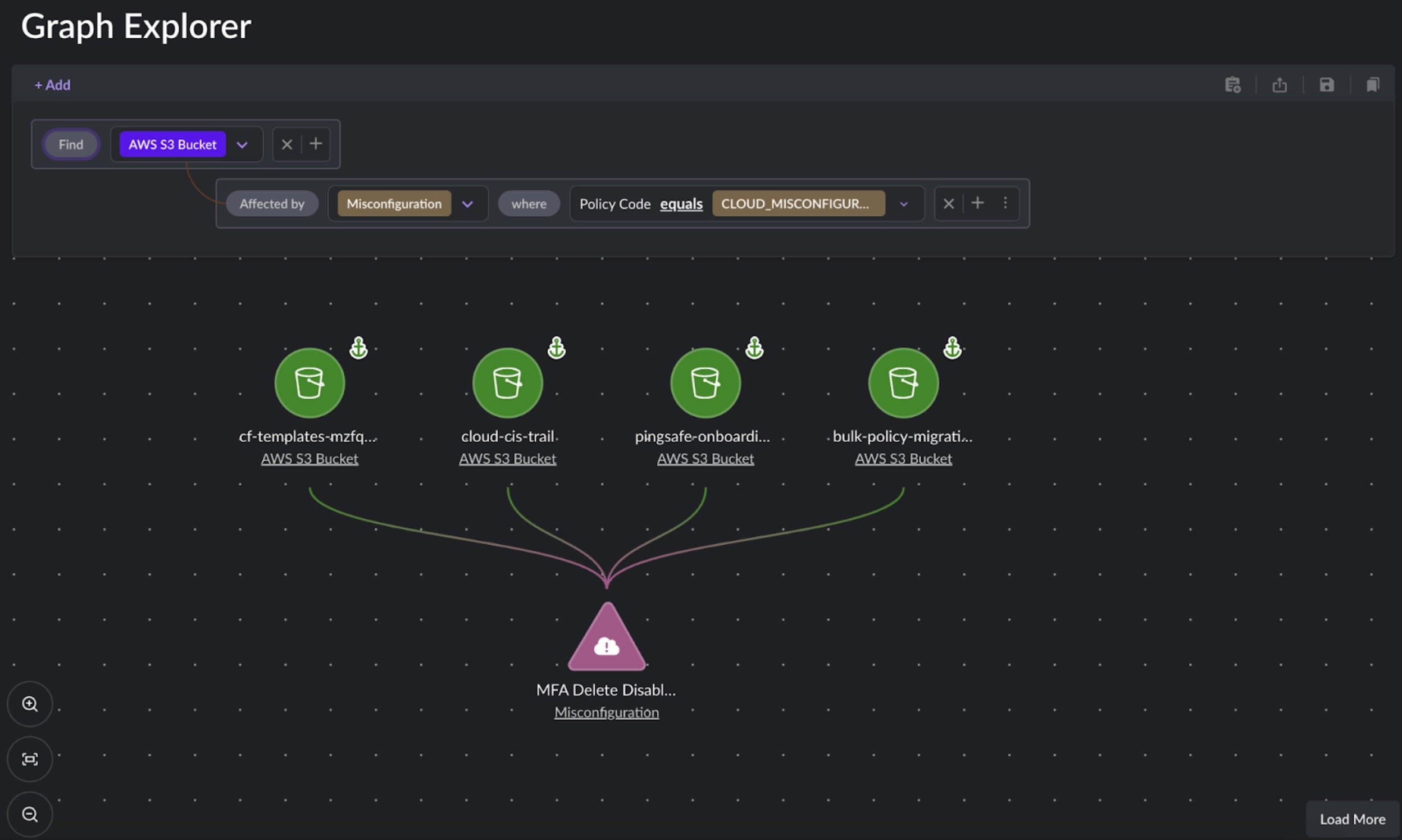This screenshot has height=840, width=1402.
Task: Click AWS S3 Bucket link under bulk-policy-migration
Action: (x=903, y=459)
